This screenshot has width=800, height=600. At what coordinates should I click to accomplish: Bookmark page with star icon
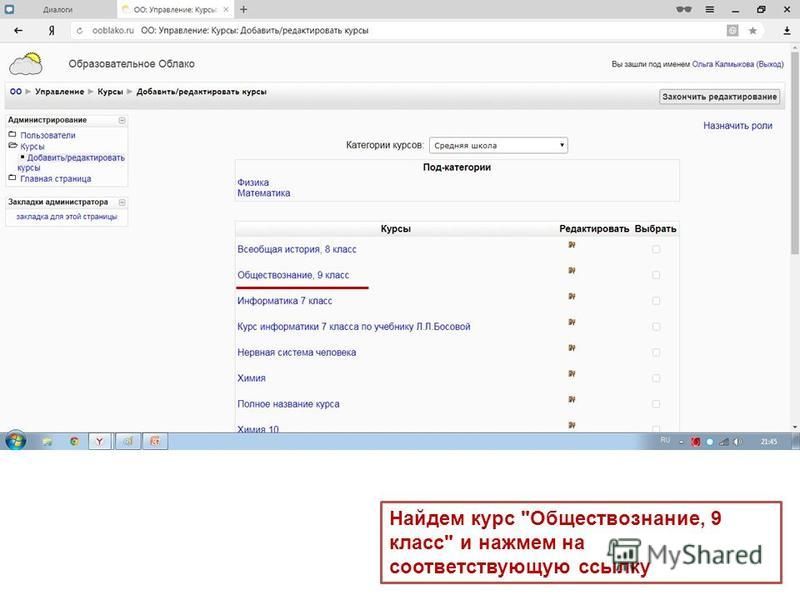click(x=753, y=31)
